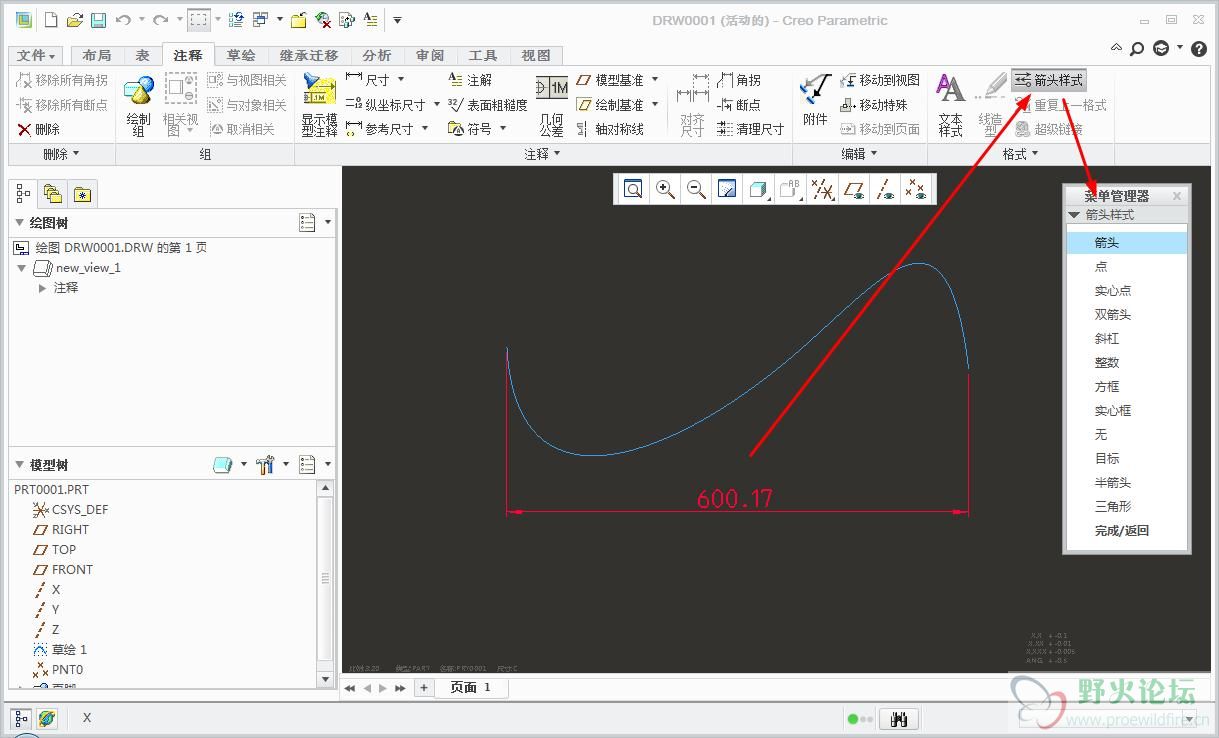Click the 删除 button

coord(39,129)
